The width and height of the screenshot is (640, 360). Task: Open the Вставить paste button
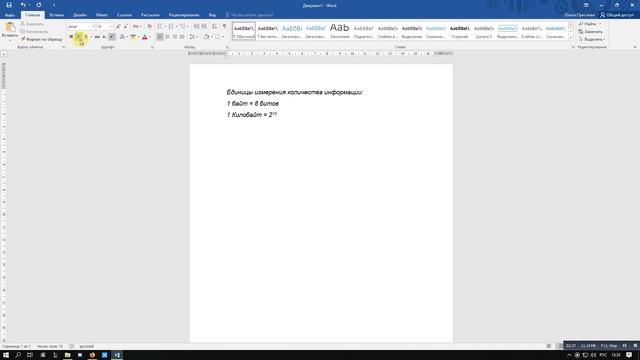[10, 30]
